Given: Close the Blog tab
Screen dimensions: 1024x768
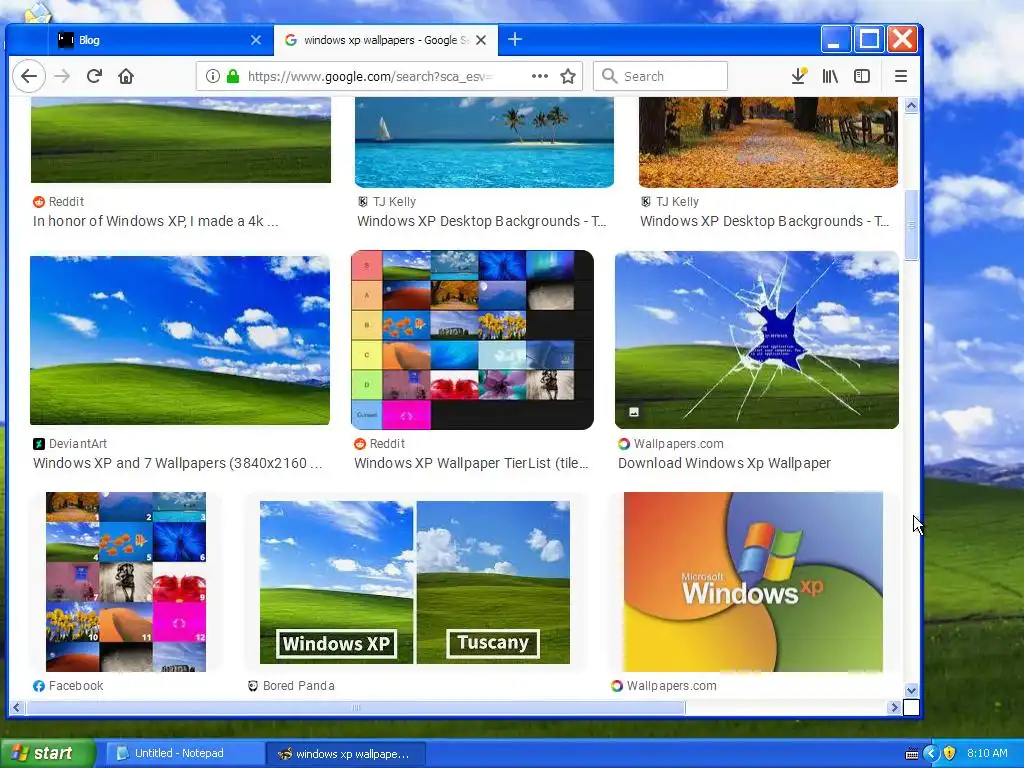Looking at the screenshot, I should 256,40.
